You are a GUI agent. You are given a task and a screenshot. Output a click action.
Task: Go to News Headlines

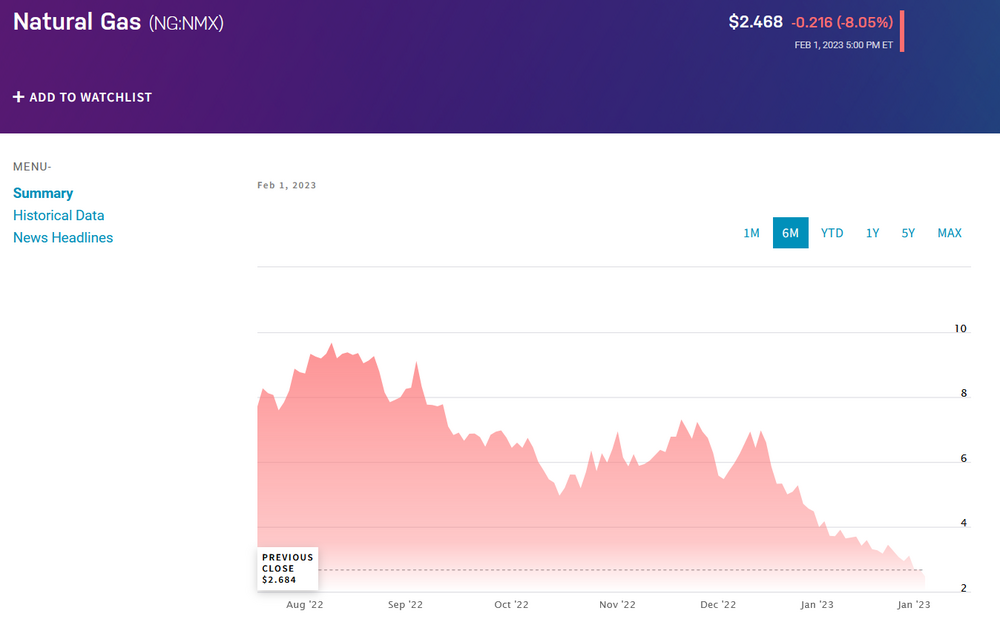(x=63, y=237)
